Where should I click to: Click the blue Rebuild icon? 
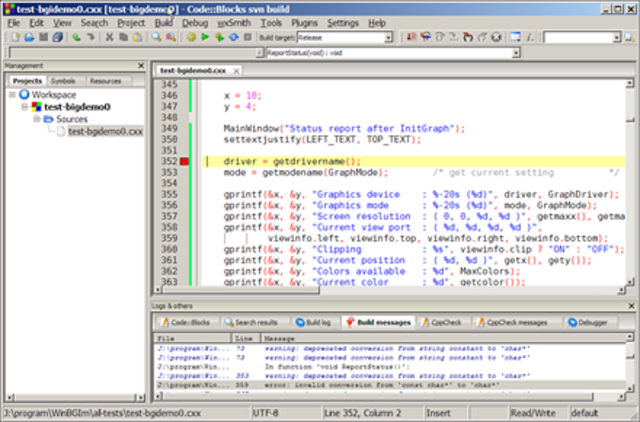click(233, 37)
